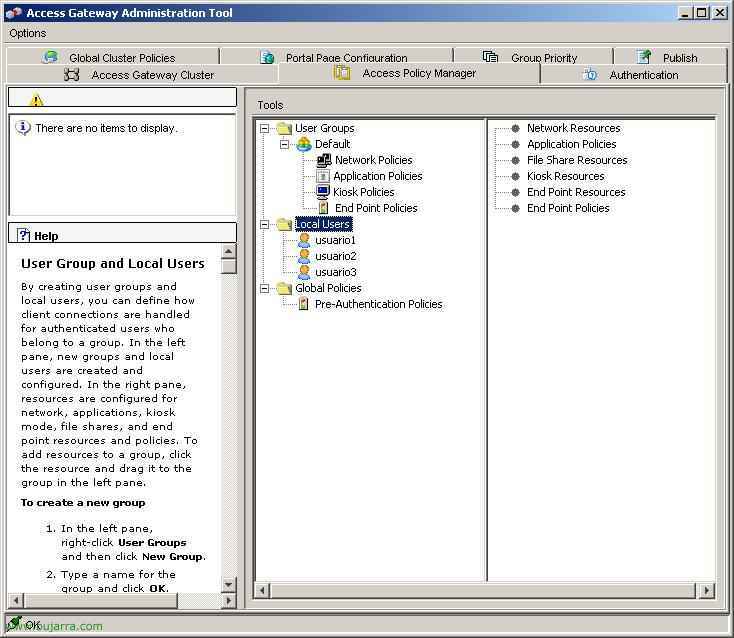The width and height of the screenshot is (734, 638).
Task: Select End Point Policies under Default group
Action: pos(376,208)
